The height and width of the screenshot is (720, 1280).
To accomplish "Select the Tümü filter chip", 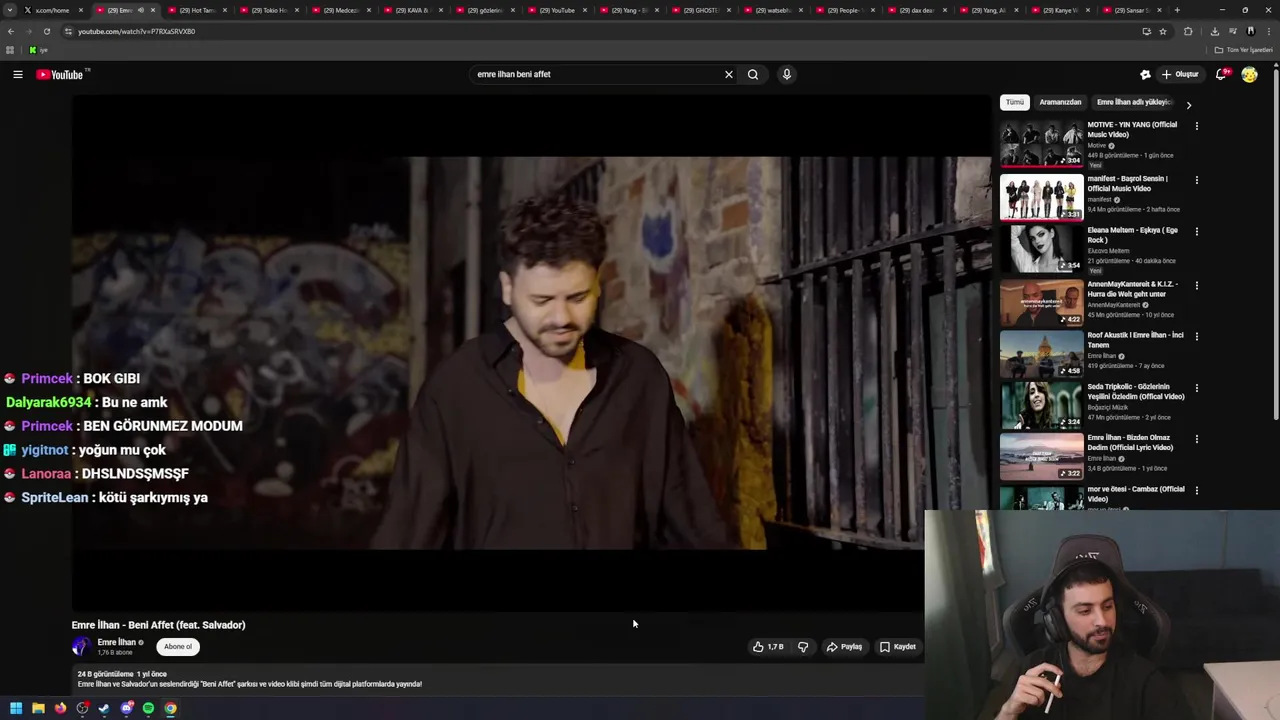I will pos(1015,102).
